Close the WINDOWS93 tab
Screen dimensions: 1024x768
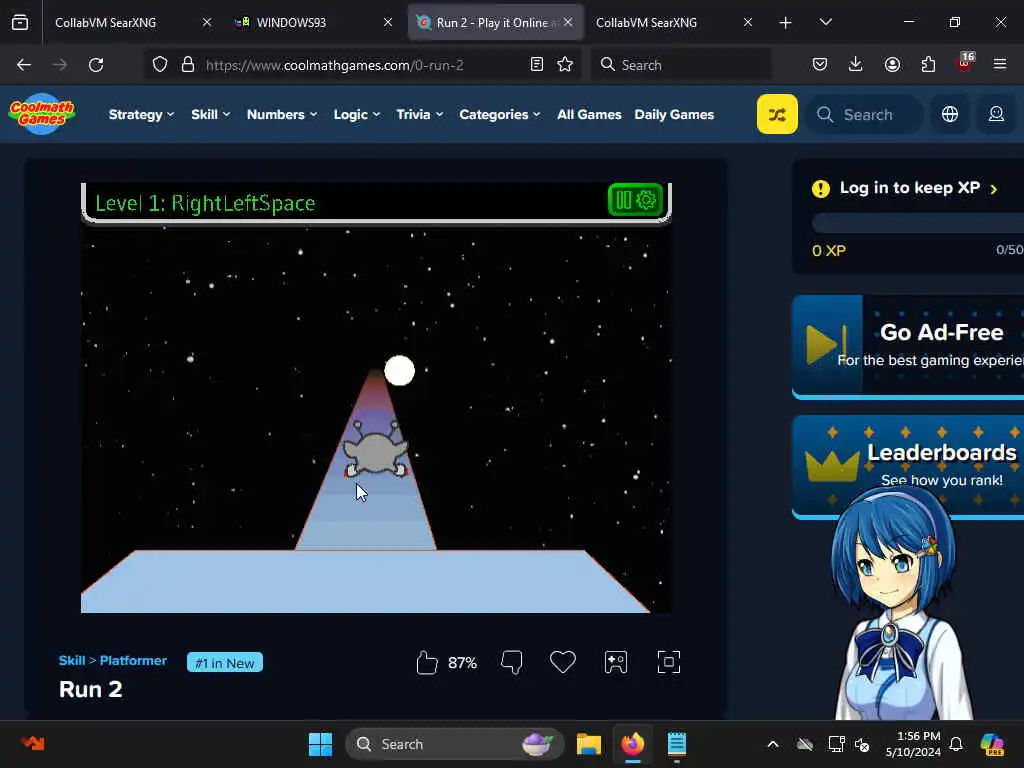388,22
